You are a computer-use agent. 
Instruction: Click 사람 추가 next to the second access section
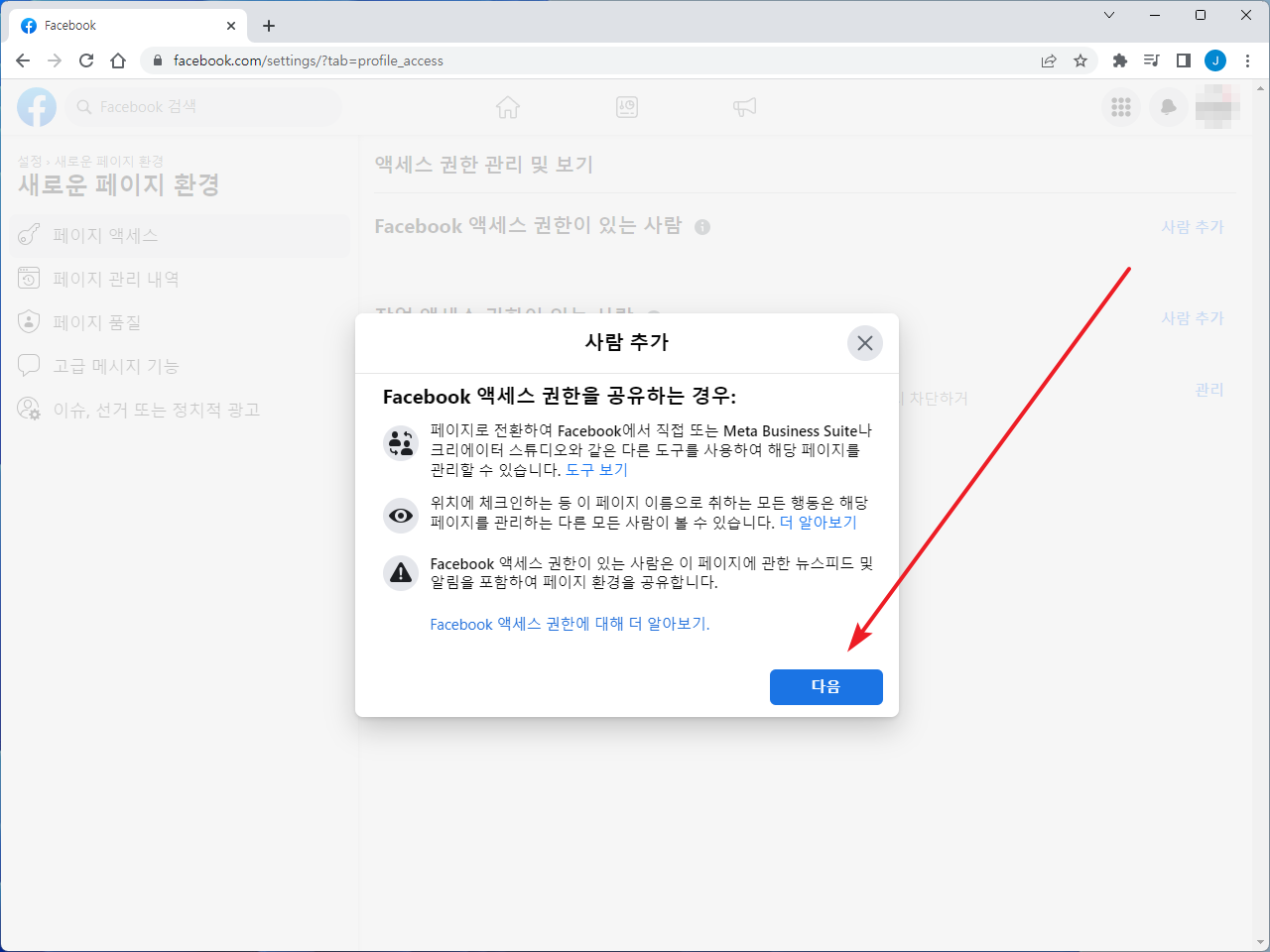point(1193,318)
